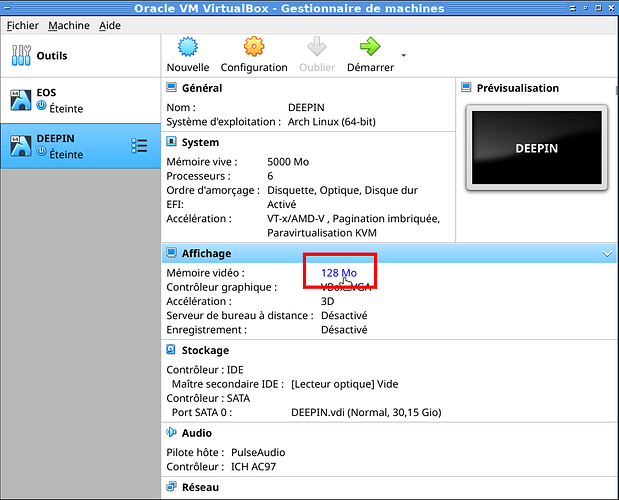Click the Arch Linux (64-bit) value
The height and width of the screenshot is (500, 619).
point(332,122)
